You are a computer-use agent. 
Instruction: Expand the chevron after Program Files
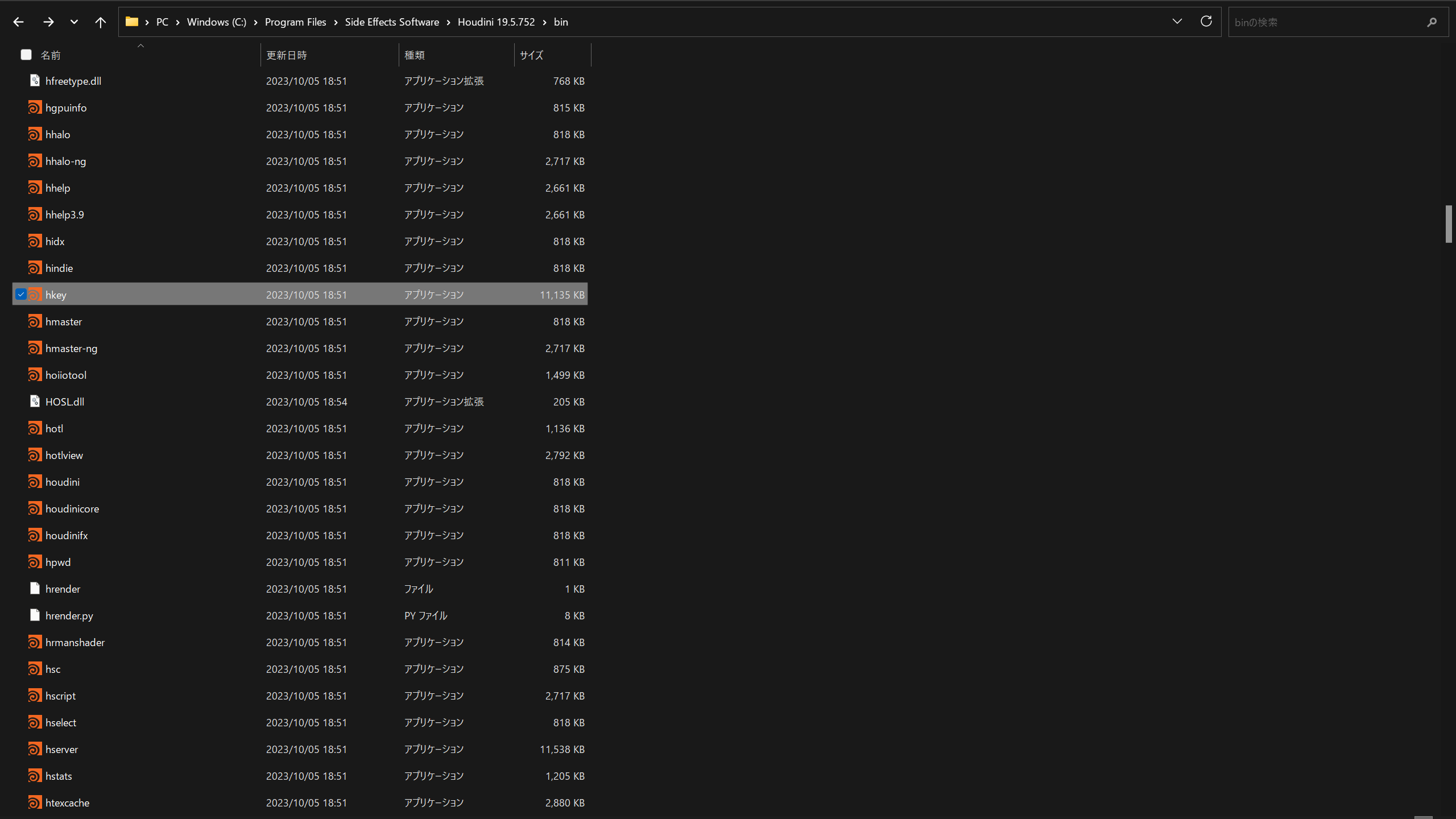coord(336,22)
